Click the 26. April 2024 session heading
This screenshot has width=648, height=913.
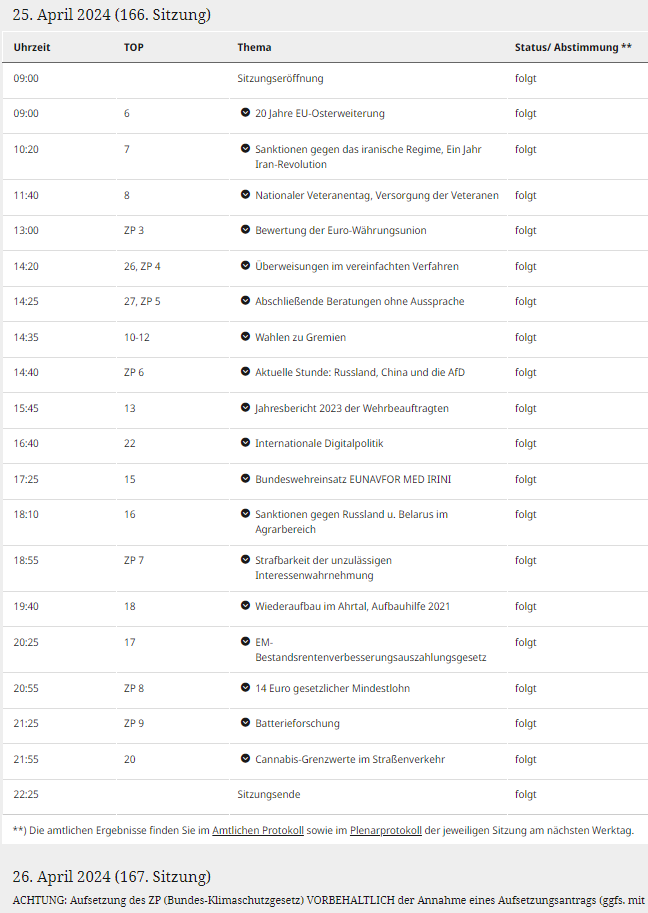pyautogui.click(x=112, y=877)
